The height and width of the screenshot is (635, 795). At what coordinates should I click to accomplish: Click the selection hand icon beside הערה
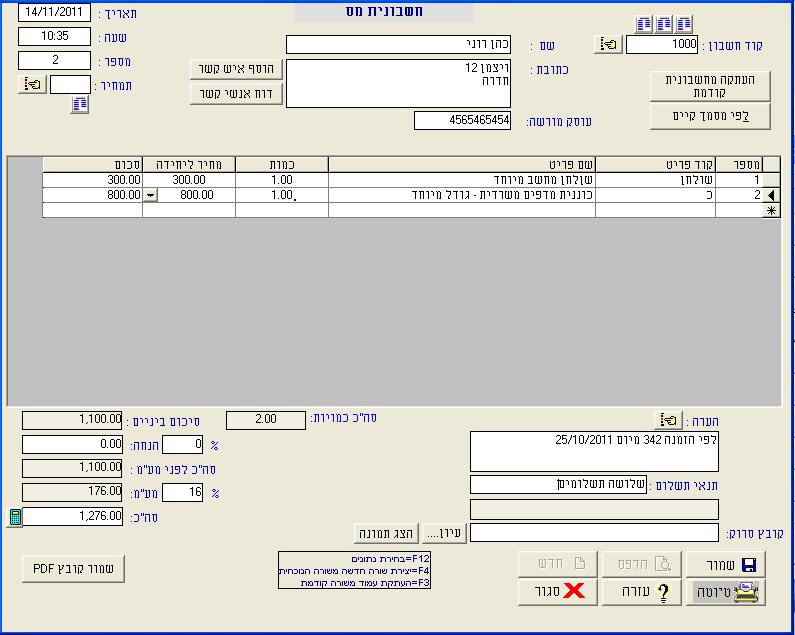pyautogui.click(x=667, y=420)
